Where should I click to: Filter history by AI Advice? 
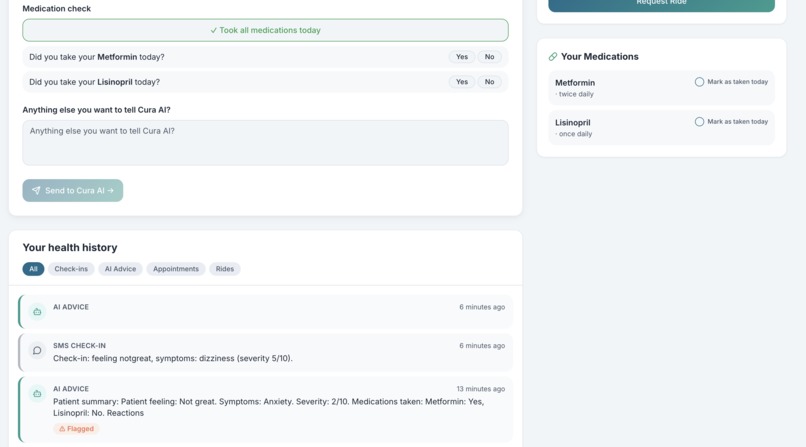120,269
